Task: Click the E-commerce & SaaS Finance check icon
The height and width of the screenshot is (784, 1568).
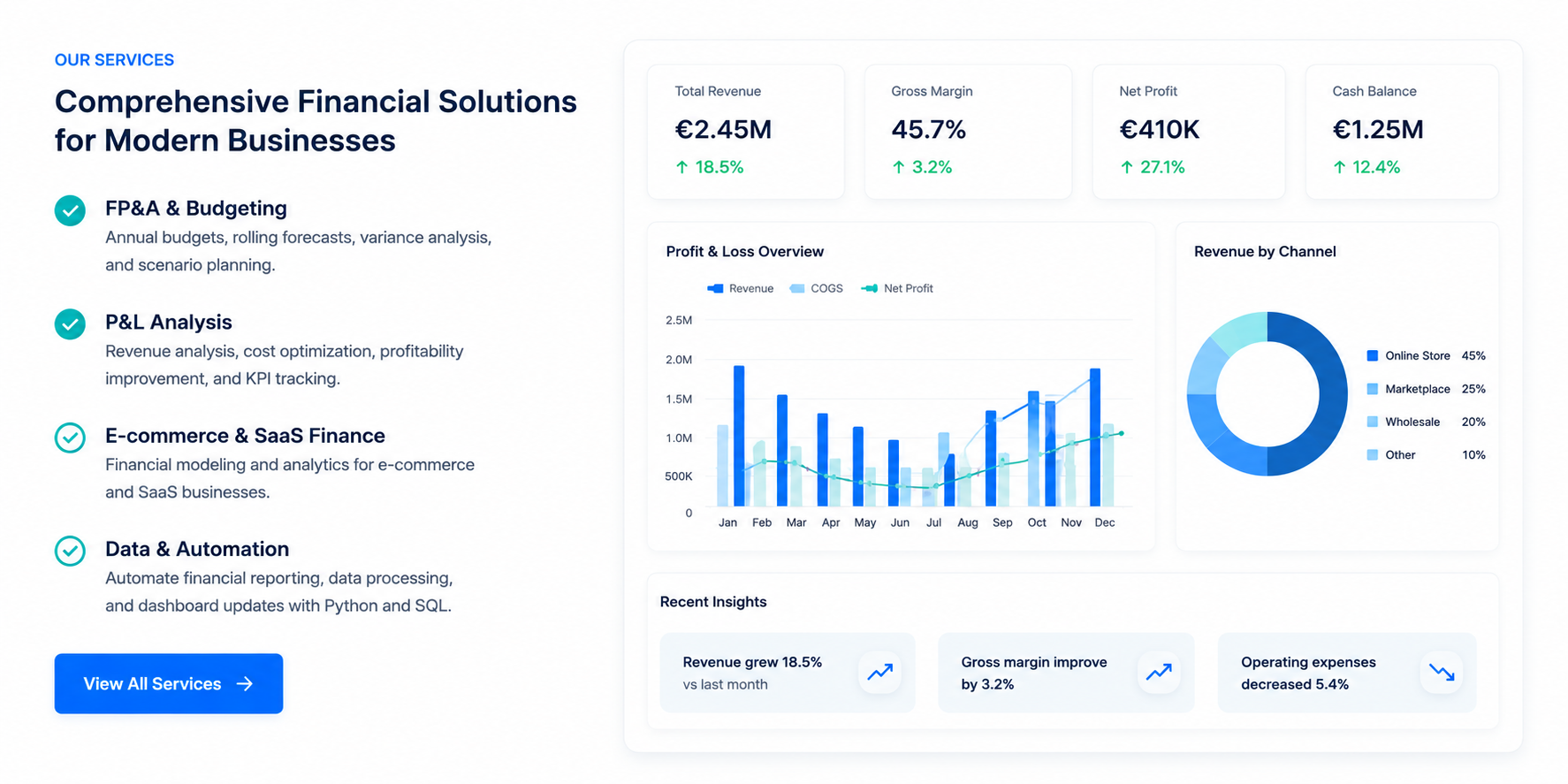Action: (70, 438)
